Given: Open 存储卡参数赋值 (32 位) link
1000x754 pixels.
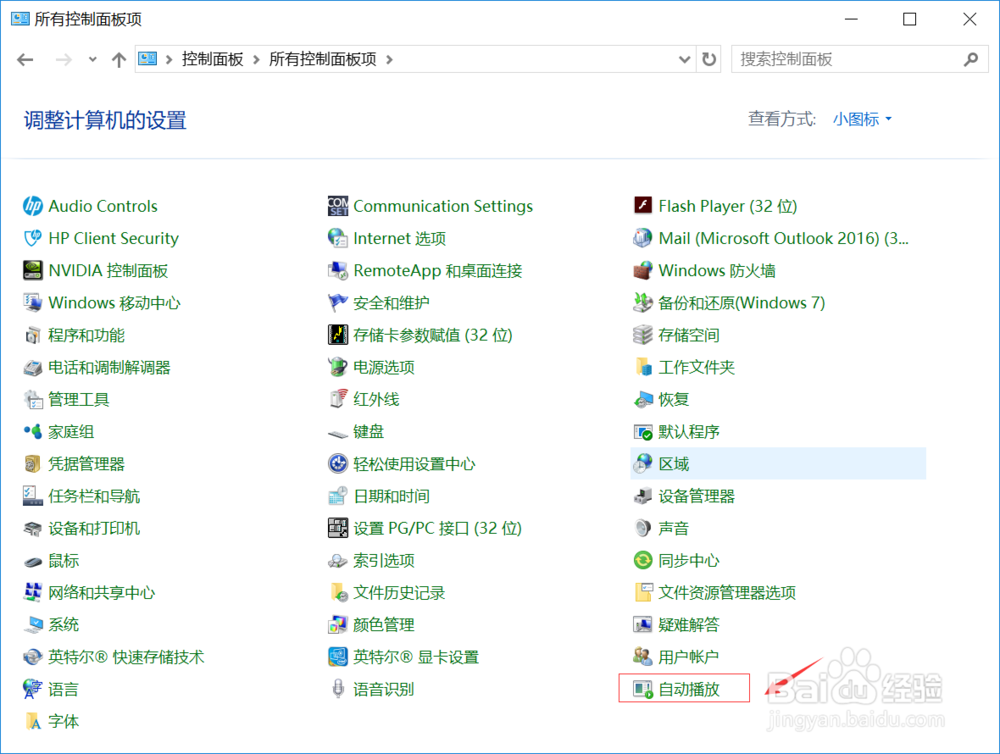Looking at the screenshot, I should (433, 335).
